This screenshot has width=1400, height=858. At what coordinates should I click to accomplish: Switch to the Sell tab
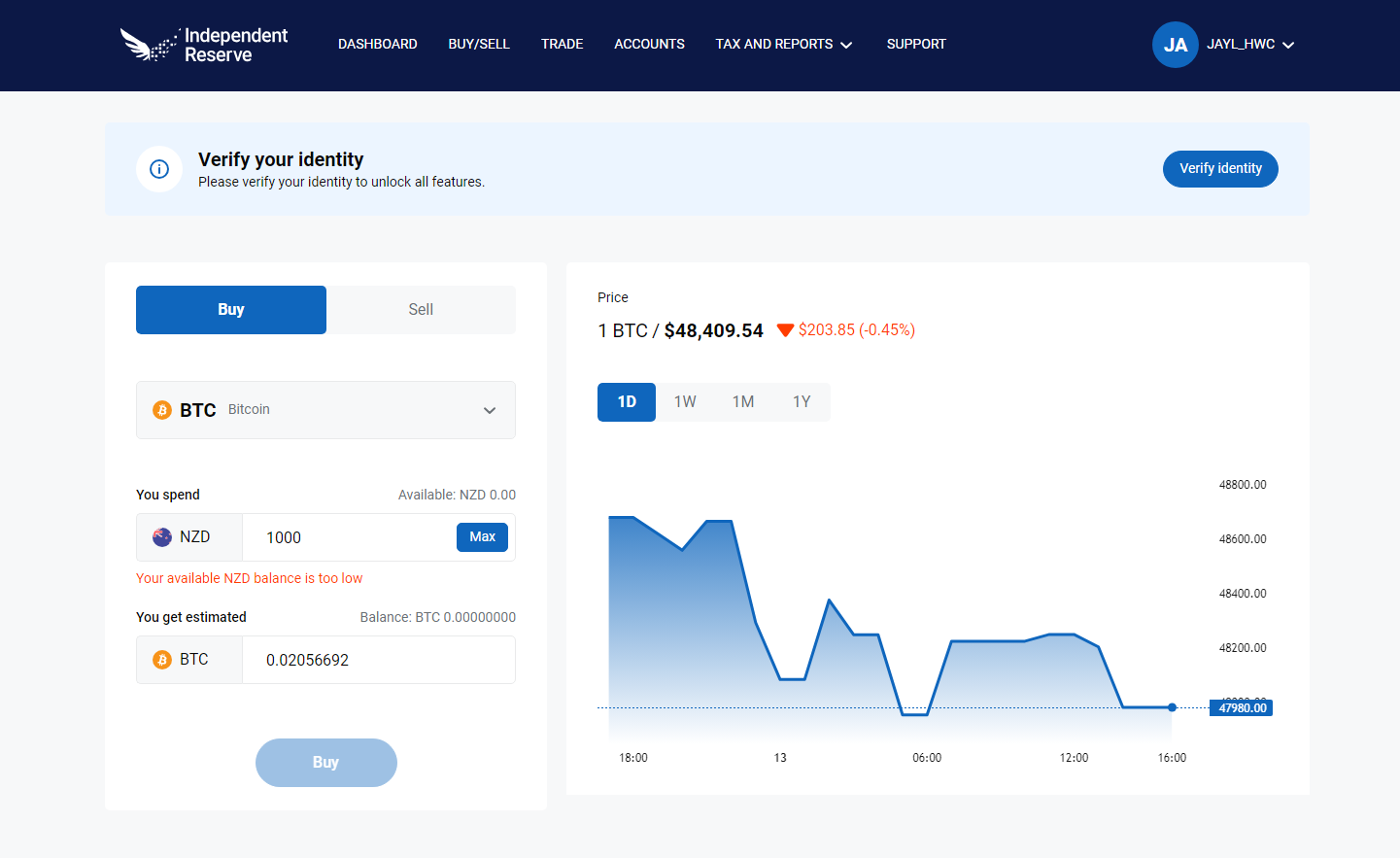(x=421, y=310)
